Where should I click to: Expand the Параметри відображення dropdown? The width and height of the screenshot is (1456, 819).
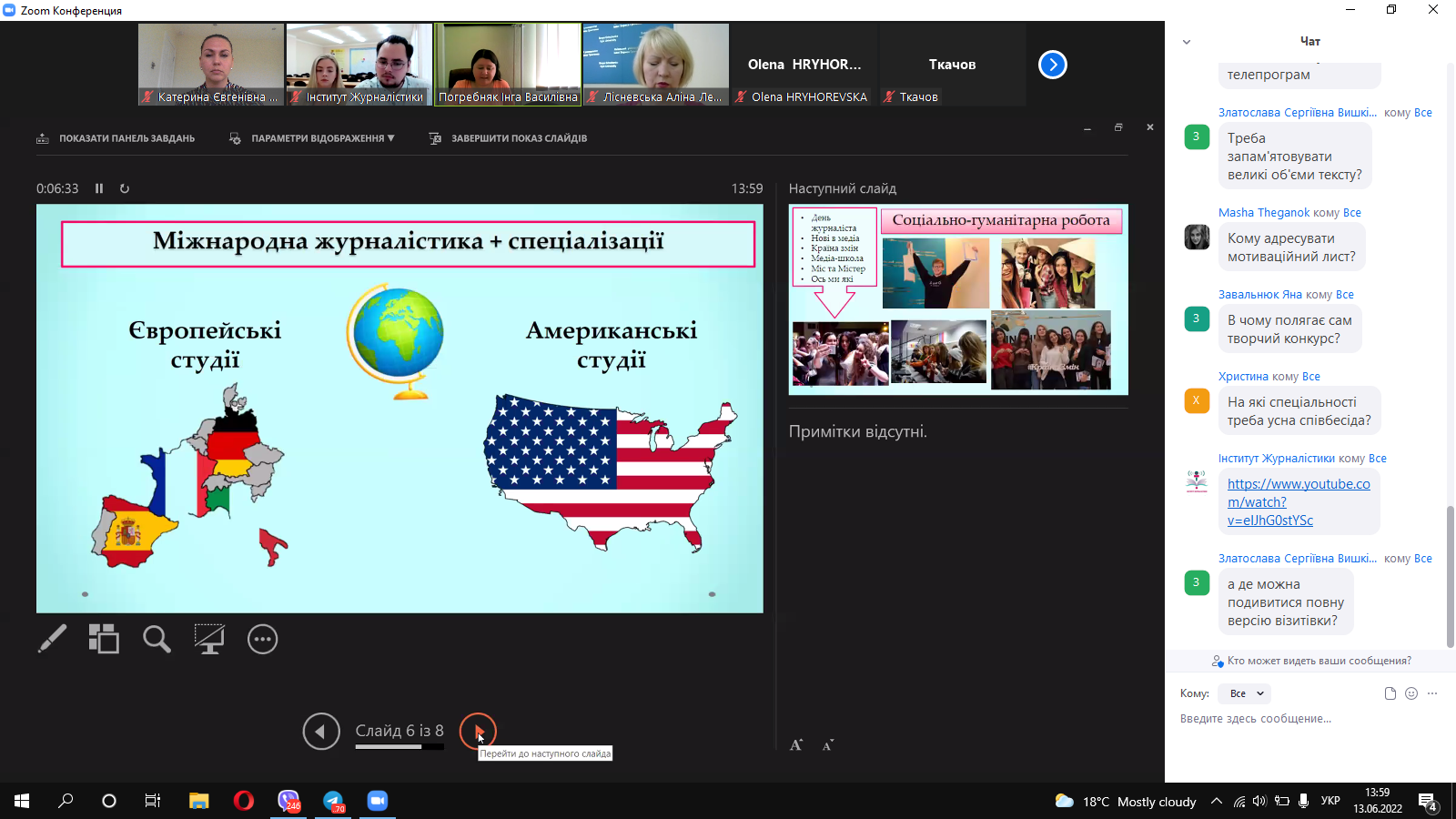tap(312, 138)
